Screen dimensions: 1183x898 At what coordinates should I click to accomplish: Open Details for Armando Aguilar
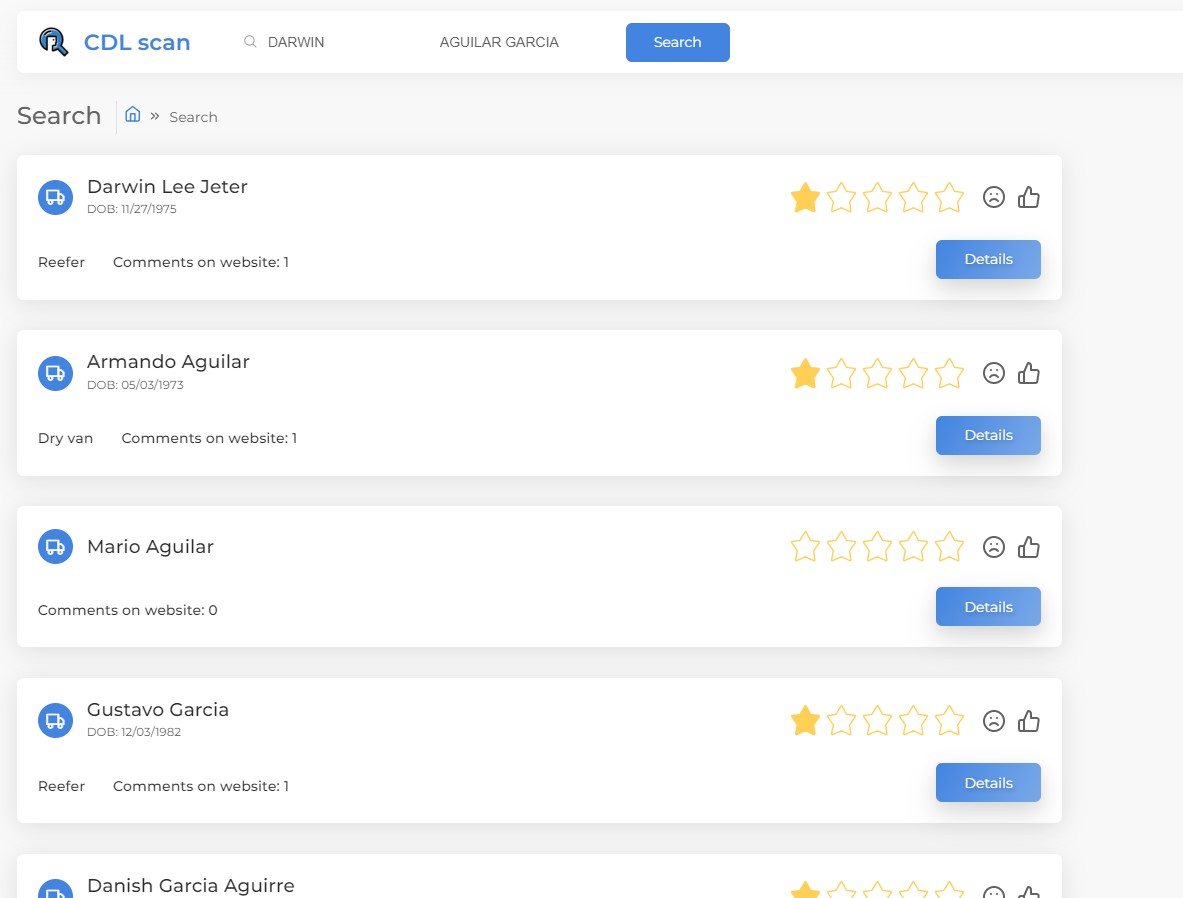pos(988,435)
